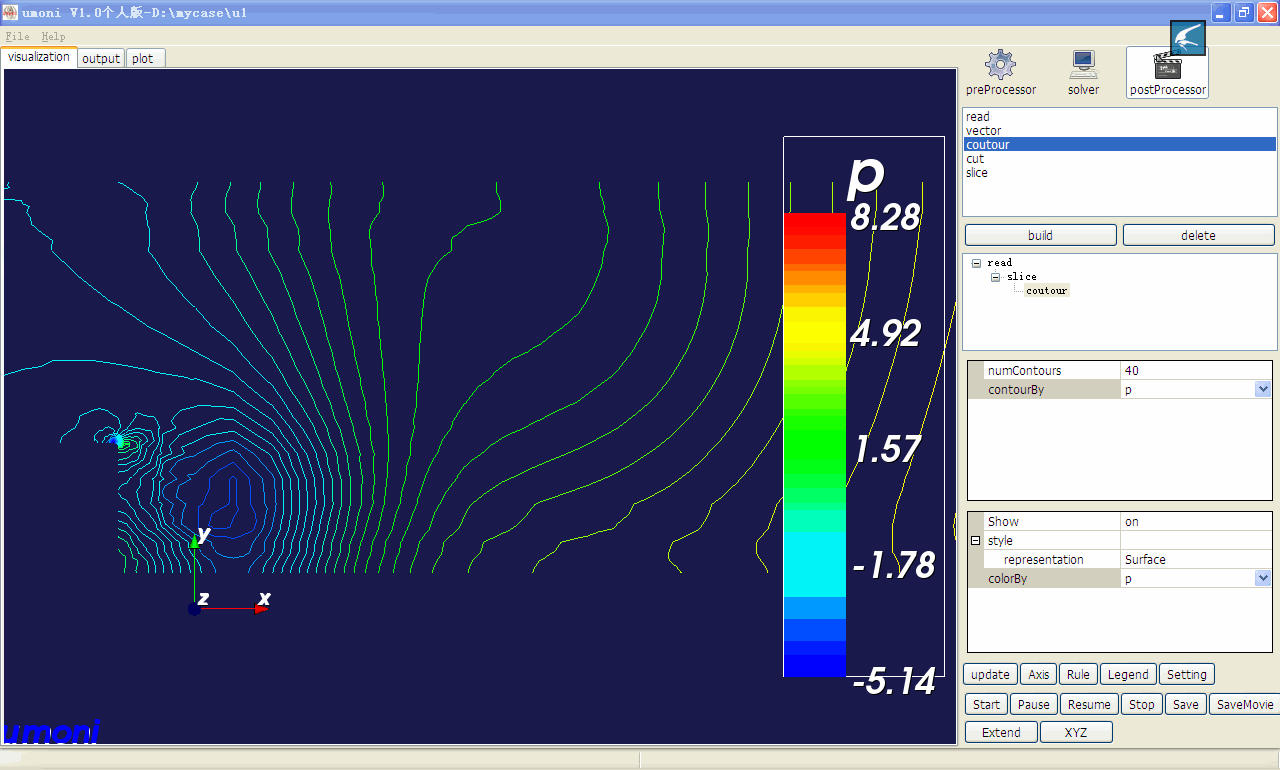The image size is (1280, 770).
Task: Toggle the Axis display button
Action: (x=1039, y=675)
